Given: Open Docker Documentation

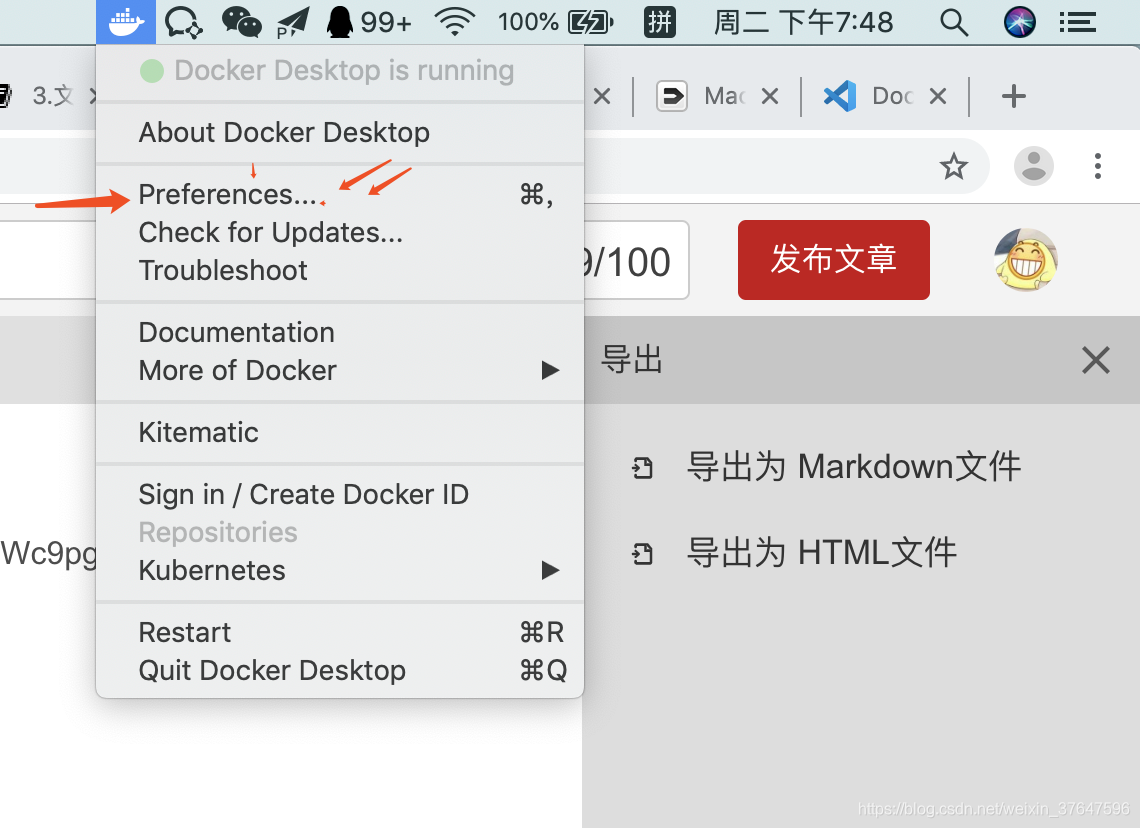Looking at the screenshot, I should coord(340,332).
